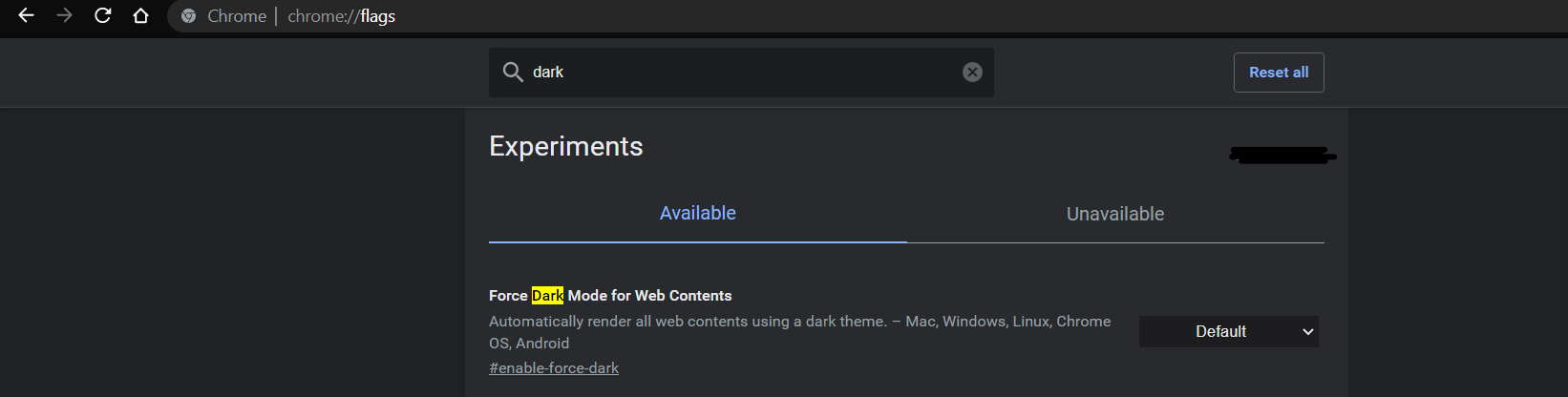Click the chrome://flags URL in address bar
1568x397 pixels.
342,16
